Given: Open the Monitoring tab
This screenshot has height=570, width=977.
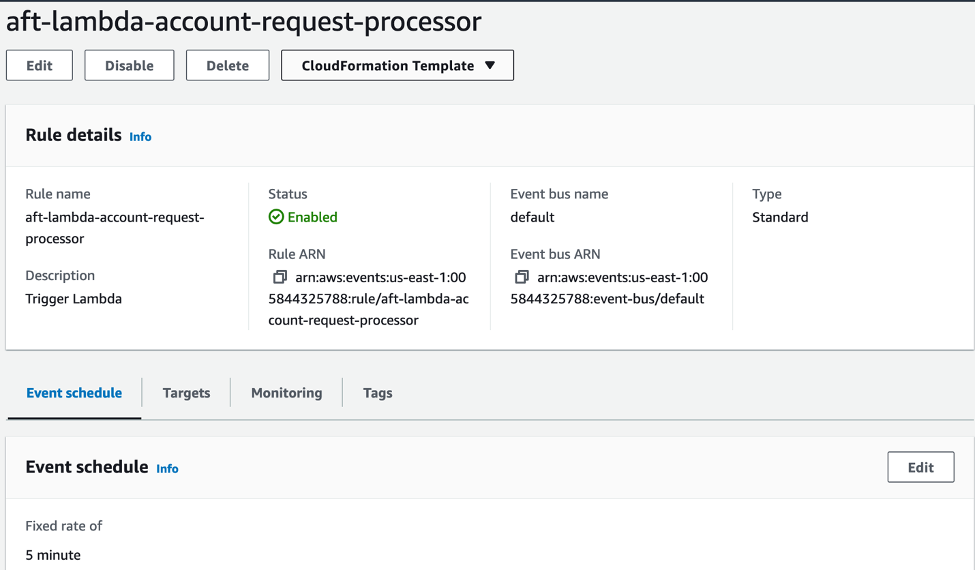Looking at the screenshot, I should pos(287,393).
